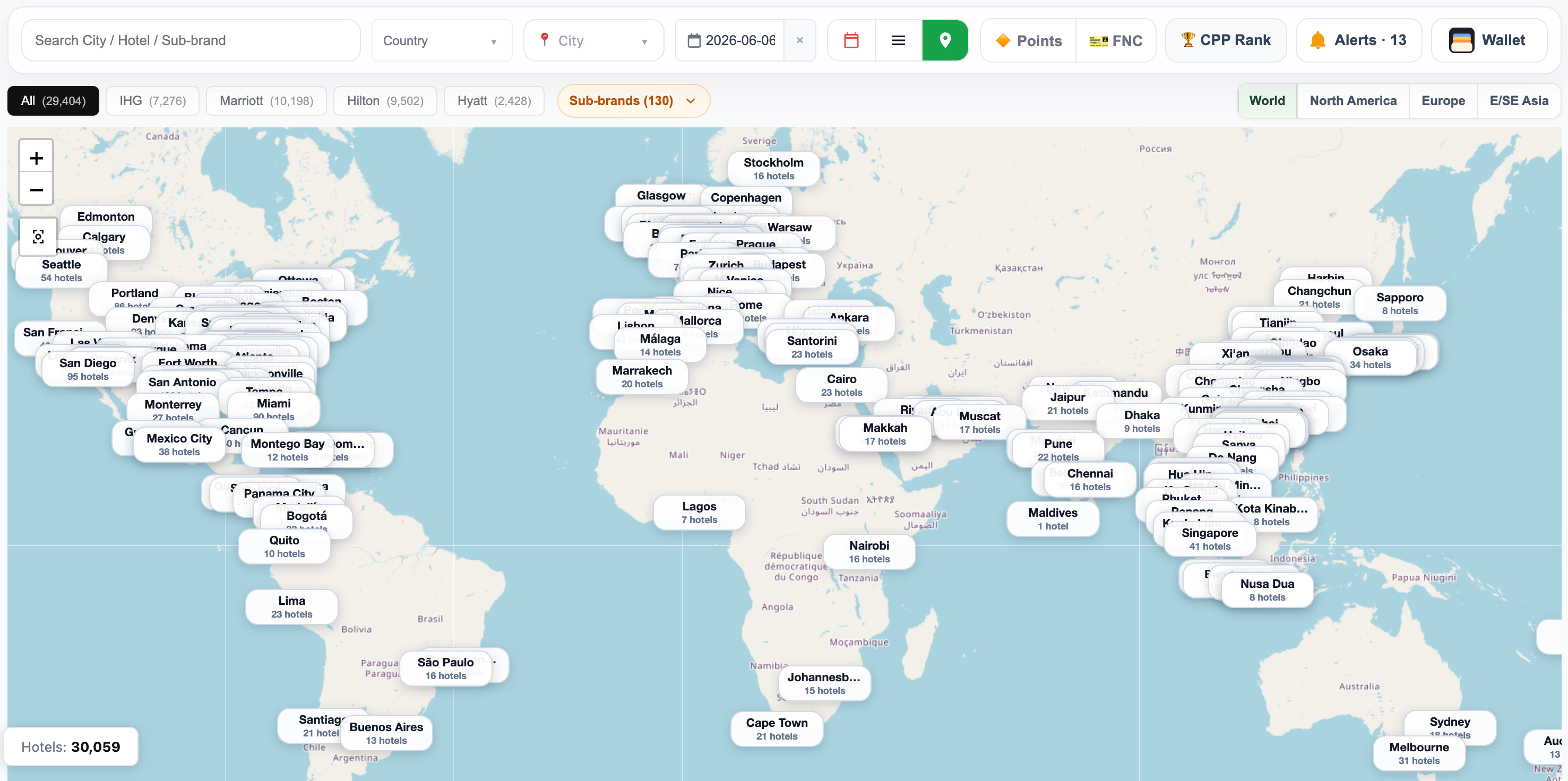The image size is (1568, 781).
Task: Switch to E/SE Asia region
Action: [x=1519, y=100]
